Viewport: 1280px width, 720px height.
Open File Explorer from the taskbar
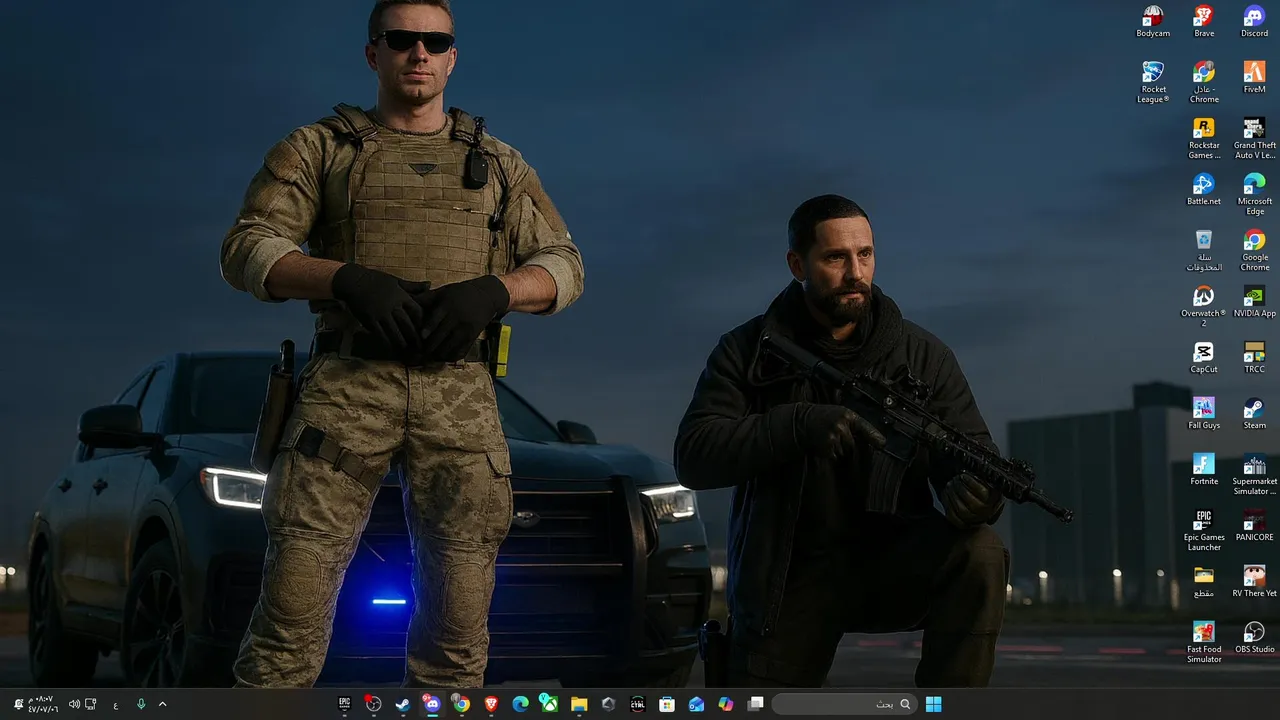point(579,704)
